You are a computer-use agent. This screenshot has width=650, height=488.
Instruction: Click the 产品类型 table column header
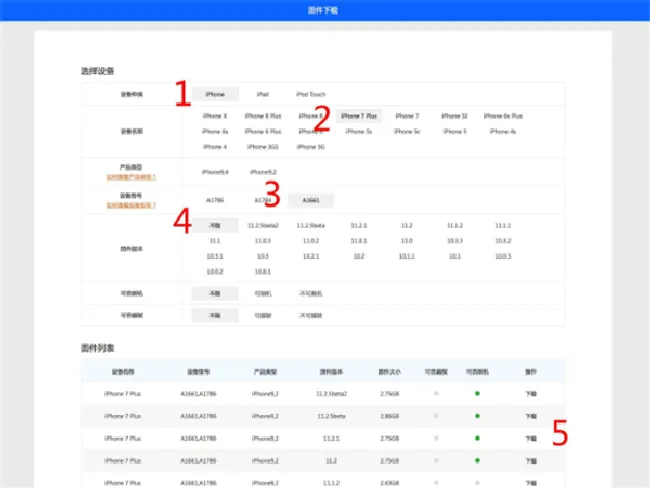265,372
